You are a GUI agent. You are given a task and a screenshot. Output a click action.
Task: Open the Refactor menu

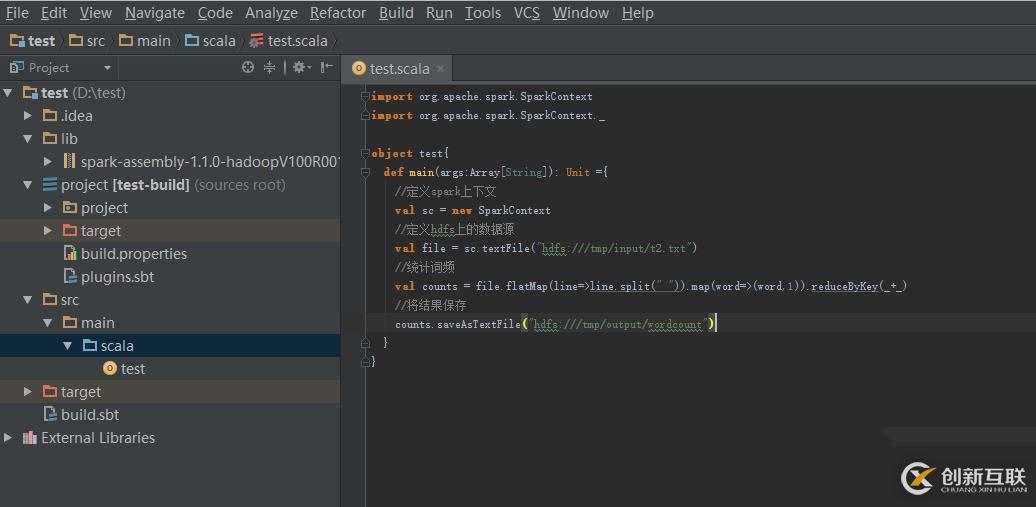coord(338,13)
